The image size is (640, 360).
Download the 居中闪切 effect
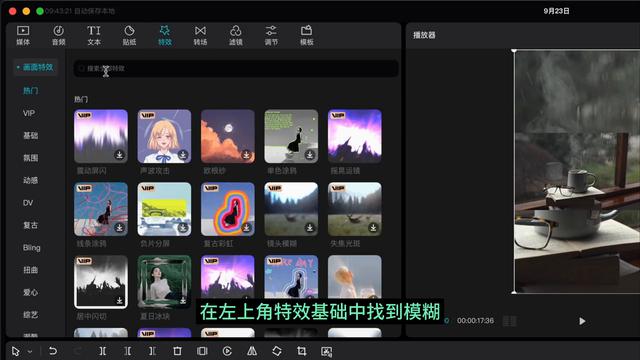point(119,300)
